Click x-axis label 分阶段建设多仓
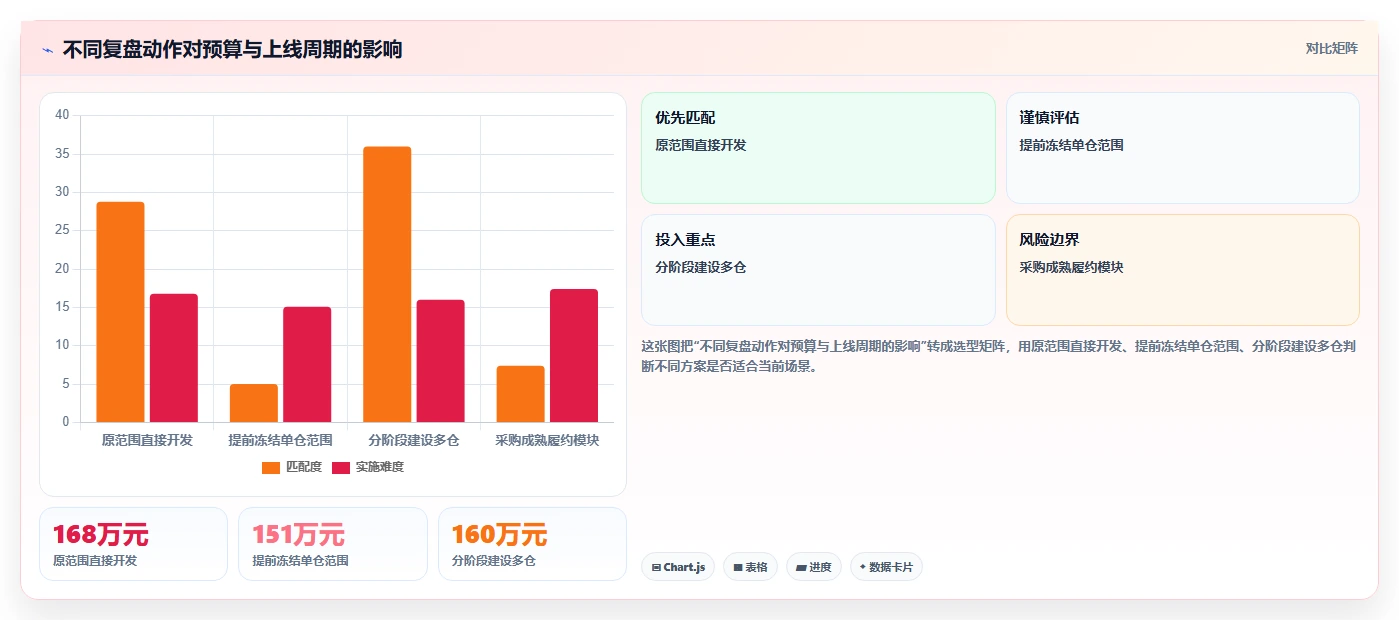The height and width of the screenshot is (620, 1399). [x=414, y=440]
